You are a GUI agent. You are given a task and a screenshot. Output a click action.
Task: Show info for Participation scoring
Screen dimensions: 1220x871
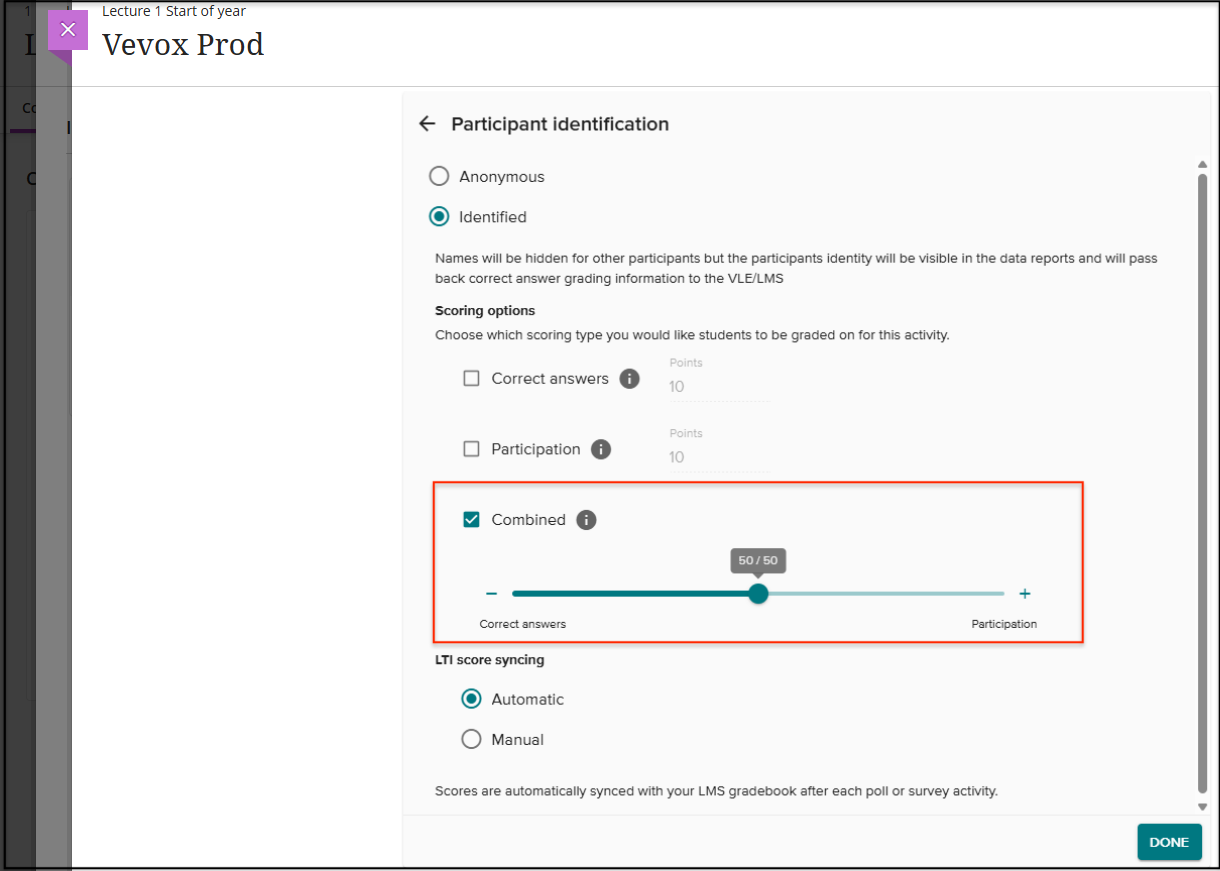click(600, 449)
